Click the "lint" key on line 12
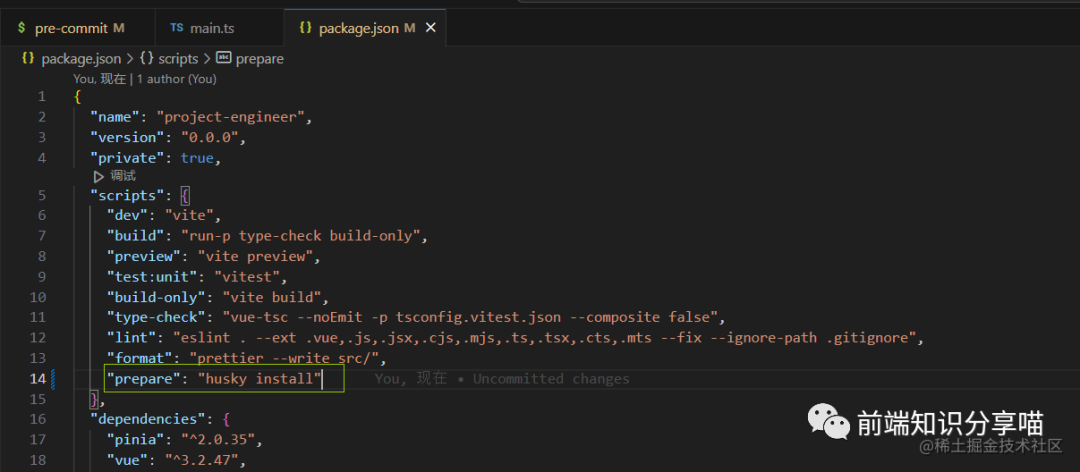 point(132,338)
